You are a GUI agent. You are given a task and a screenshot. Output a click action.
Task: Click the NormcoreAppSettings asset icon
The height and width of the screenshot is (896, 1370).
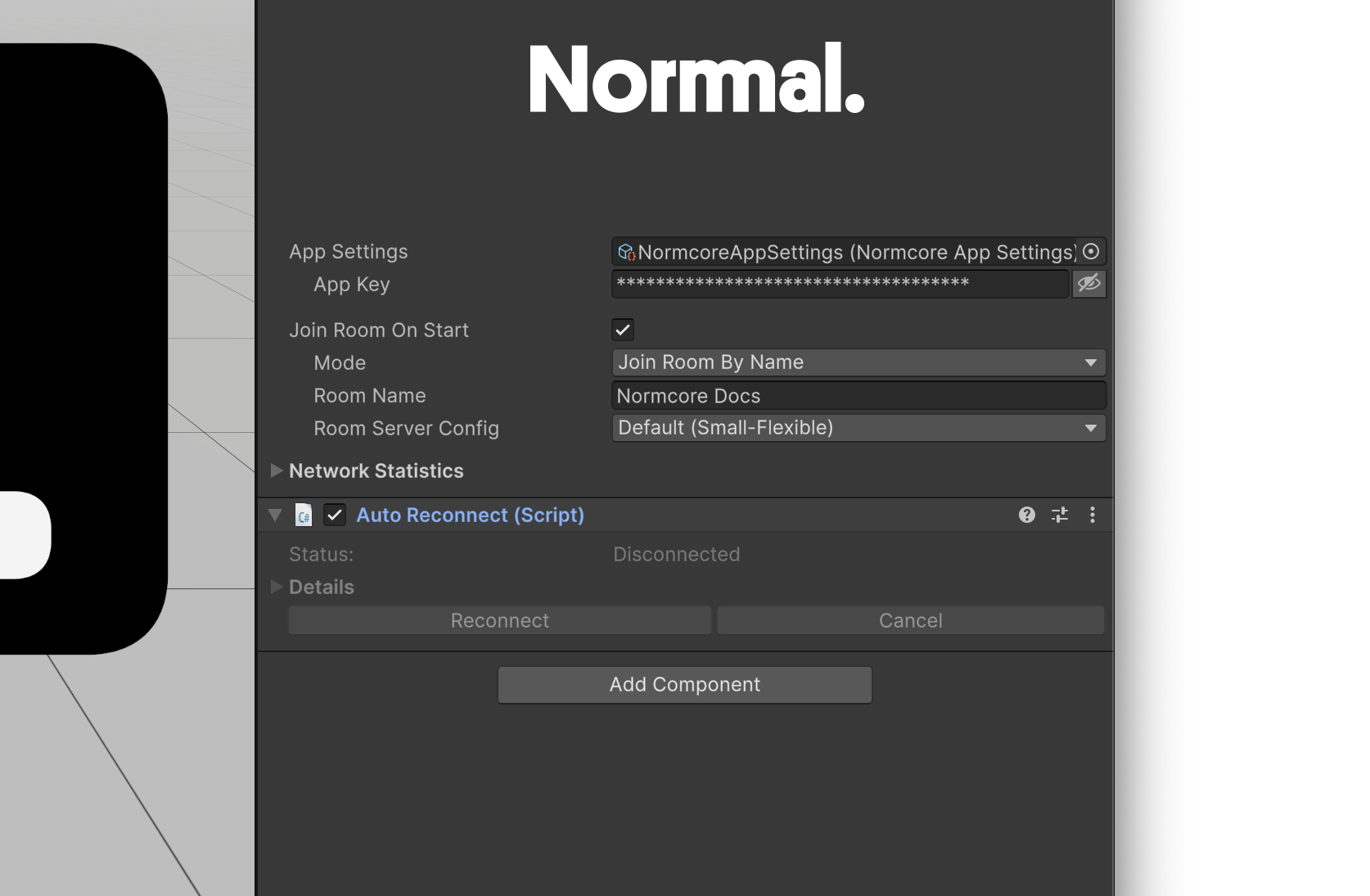coord(626,252)
